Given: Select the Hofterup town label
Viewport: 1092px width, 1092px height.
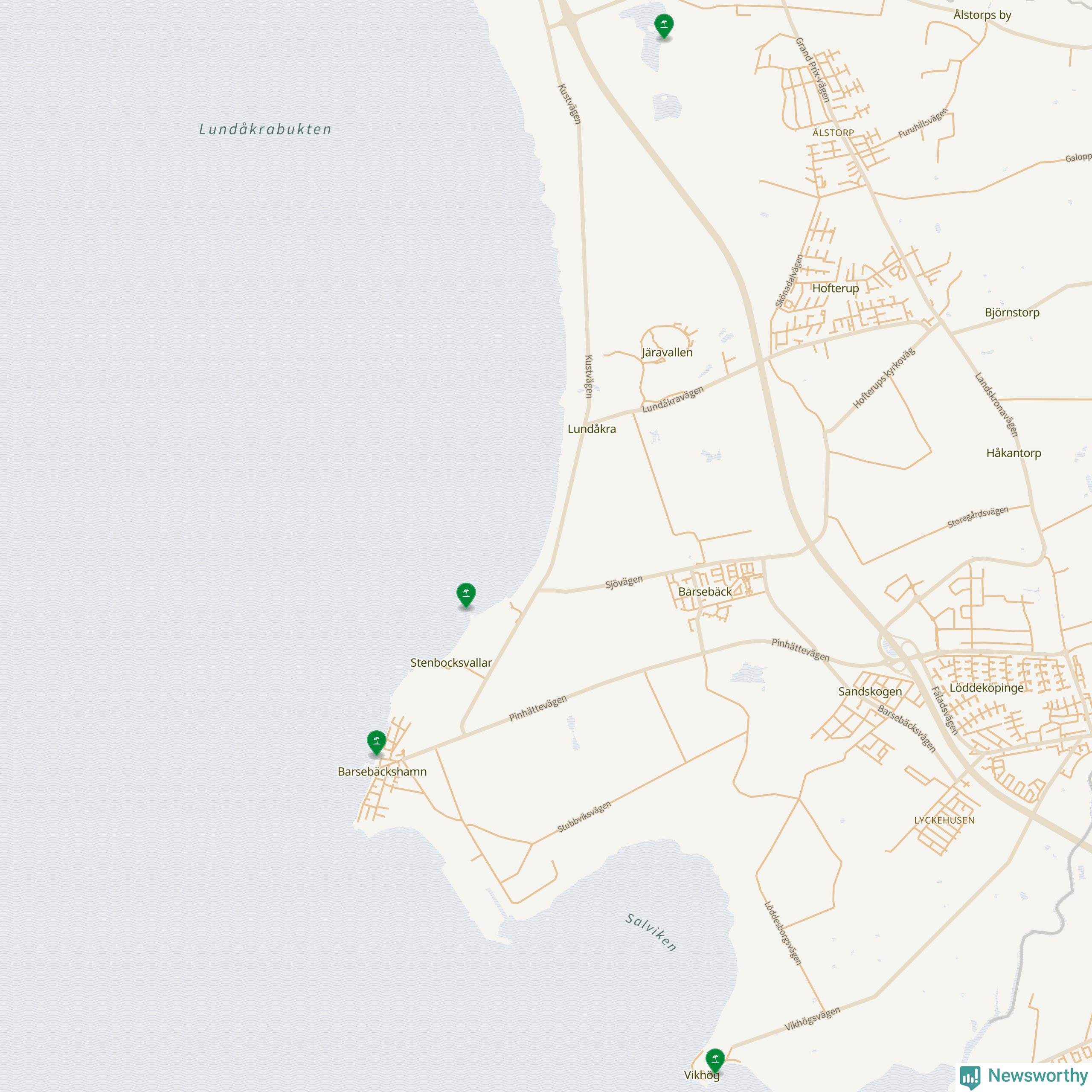Looking at the screenshot, I should pyautogui.click(x=835, y=288).
